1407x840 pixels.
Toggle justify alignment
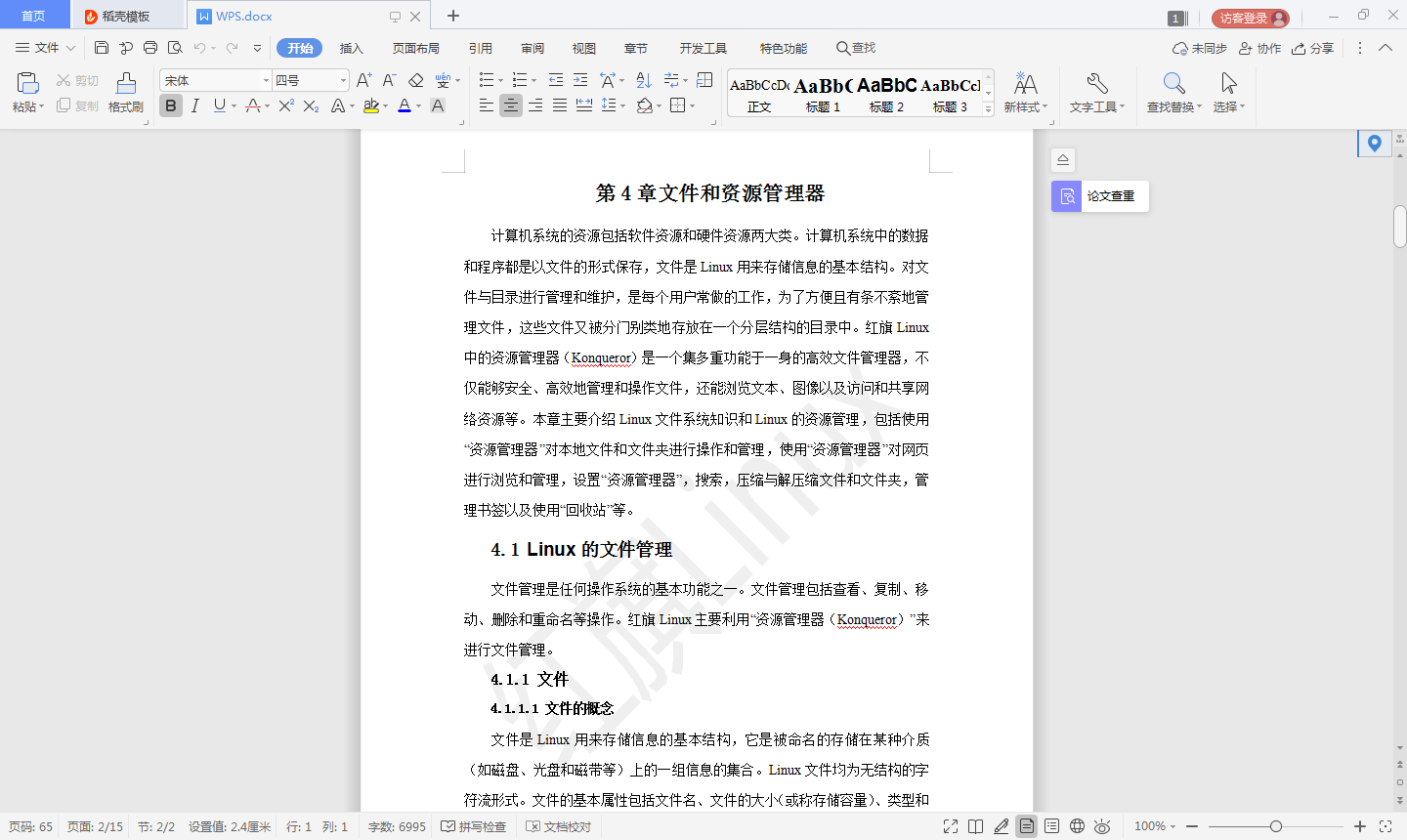click(560, 105)
